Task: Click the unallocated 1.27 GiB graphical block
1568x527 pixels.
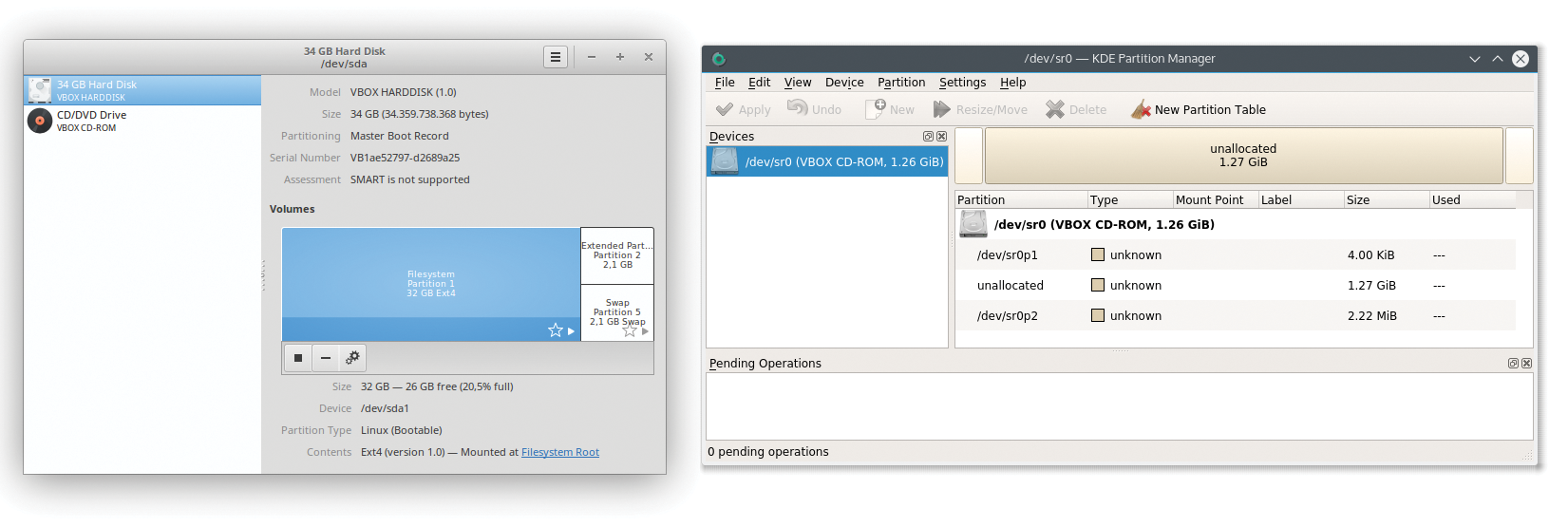Action: (1243, 156)
